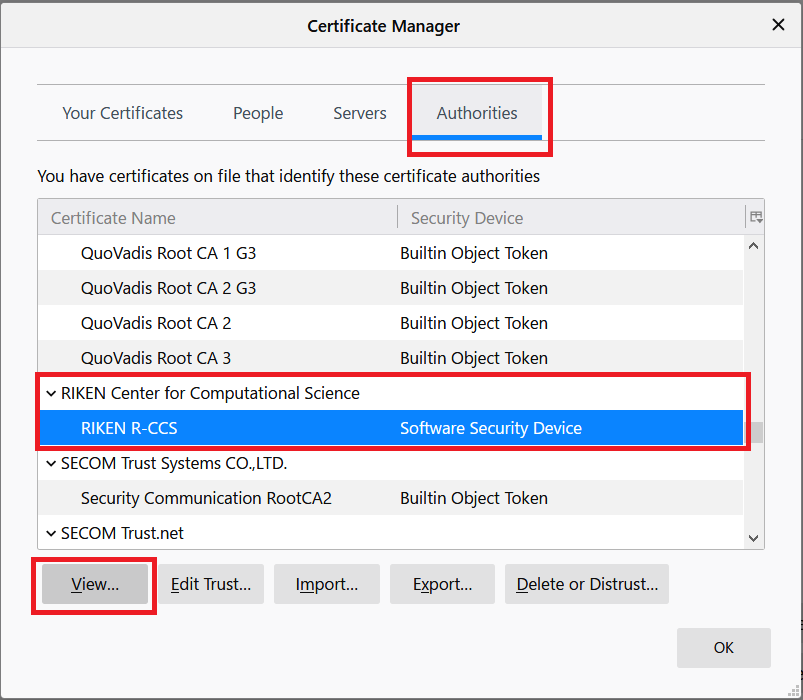This screenshot has width=803, height=700.
Task: Confirm with the OK button
Action: pos(723,648)
